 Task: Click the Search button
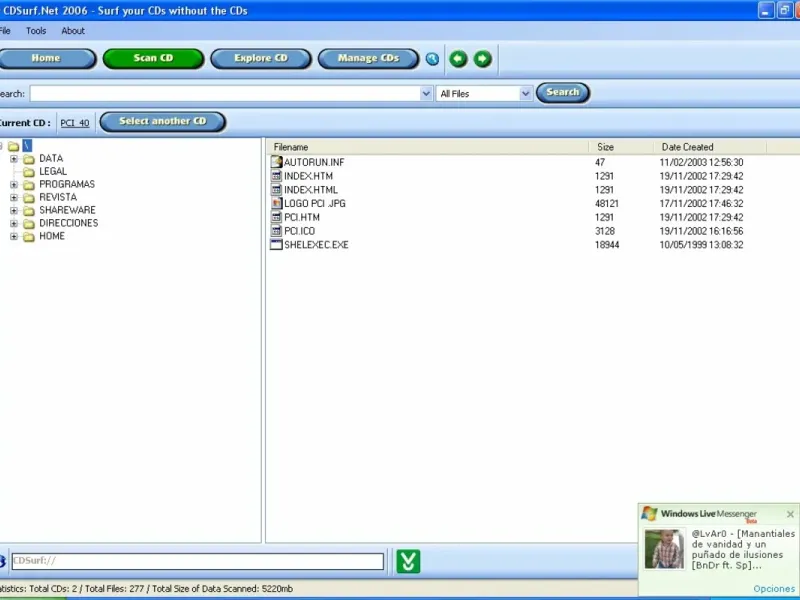click(563, 92)
